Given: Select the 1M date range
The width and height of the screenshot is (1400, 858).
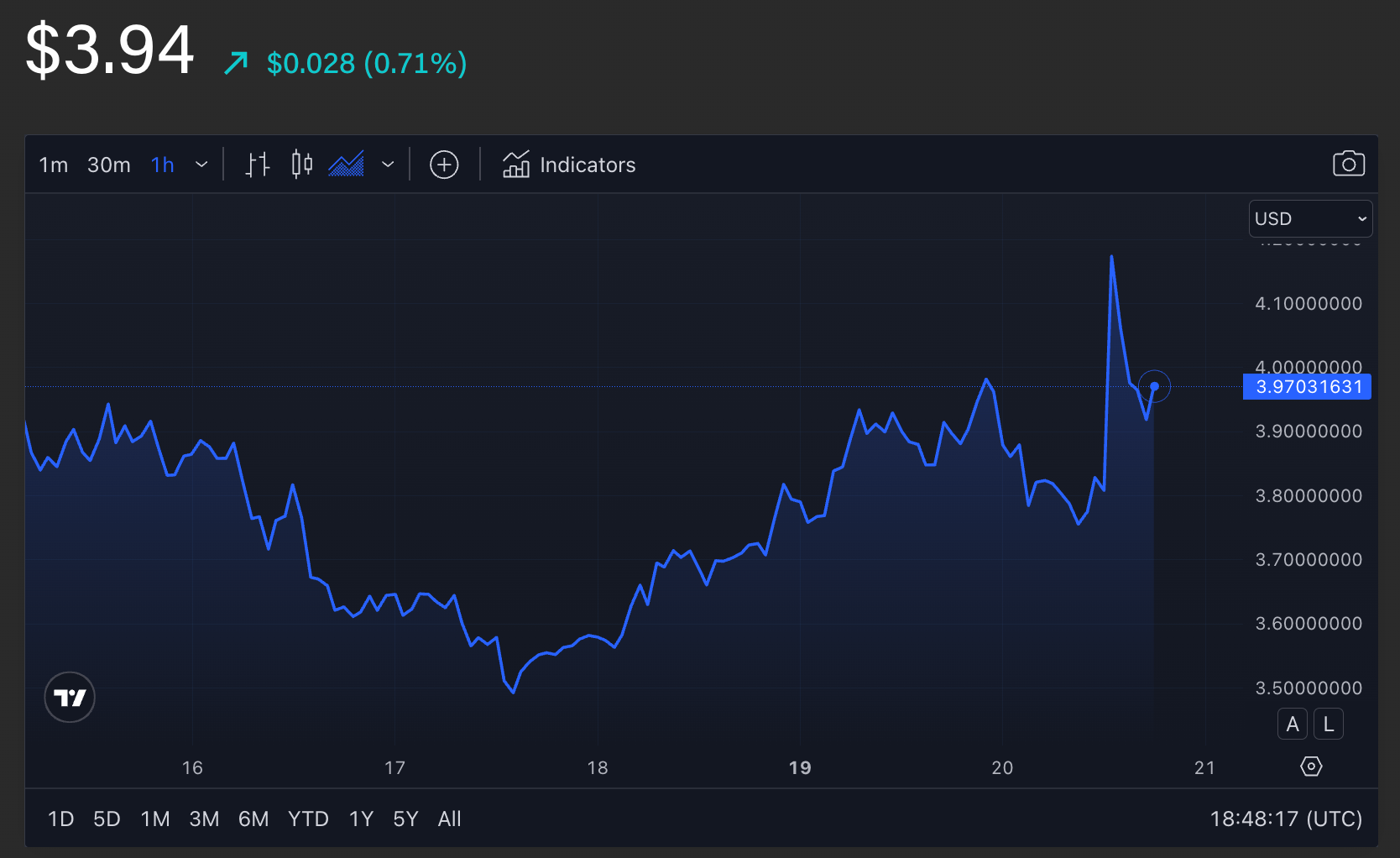Looking at the screenshot, I should tap(155, 819).
